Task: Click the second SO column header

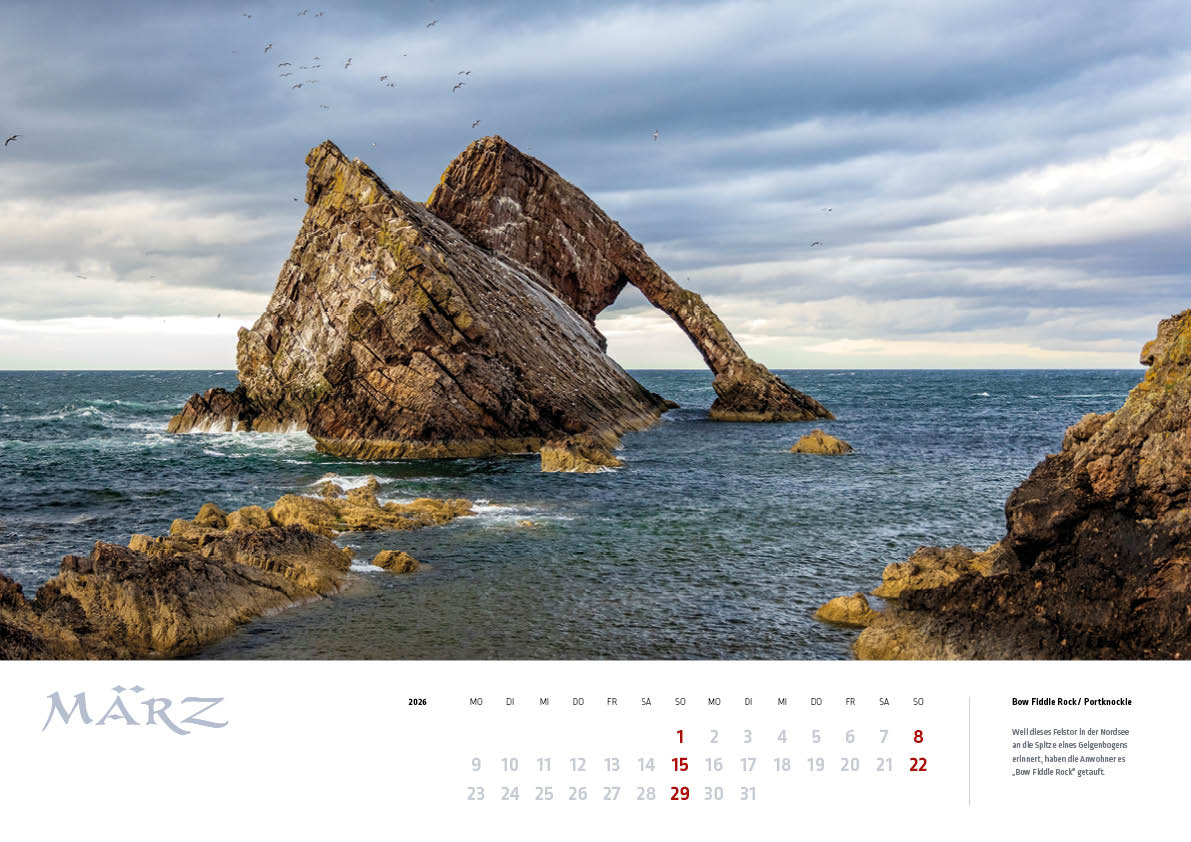Action: pyautogui.click(x=918, y=702)
